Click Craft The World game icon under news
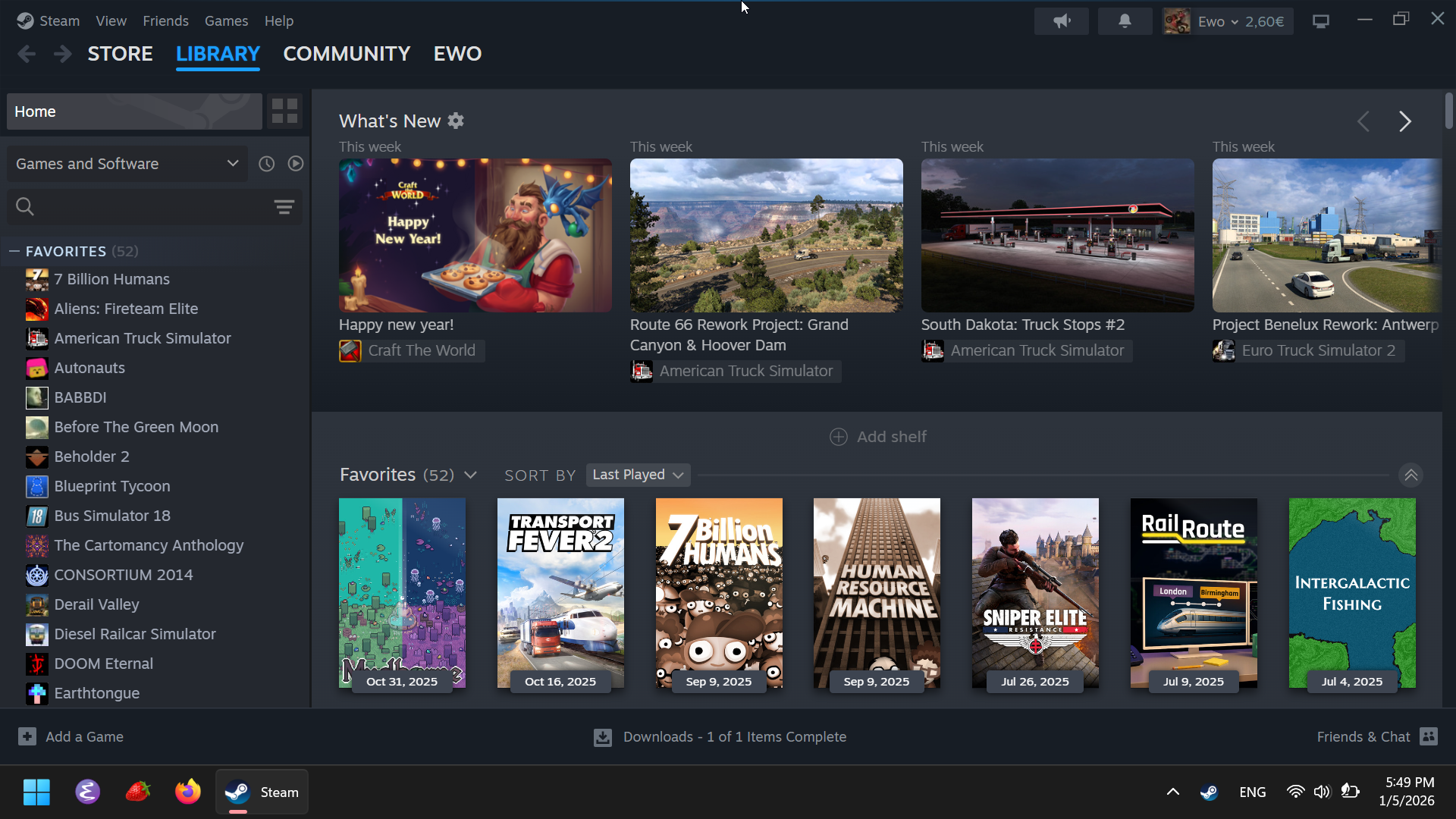1456x819 pixels. 350,351
